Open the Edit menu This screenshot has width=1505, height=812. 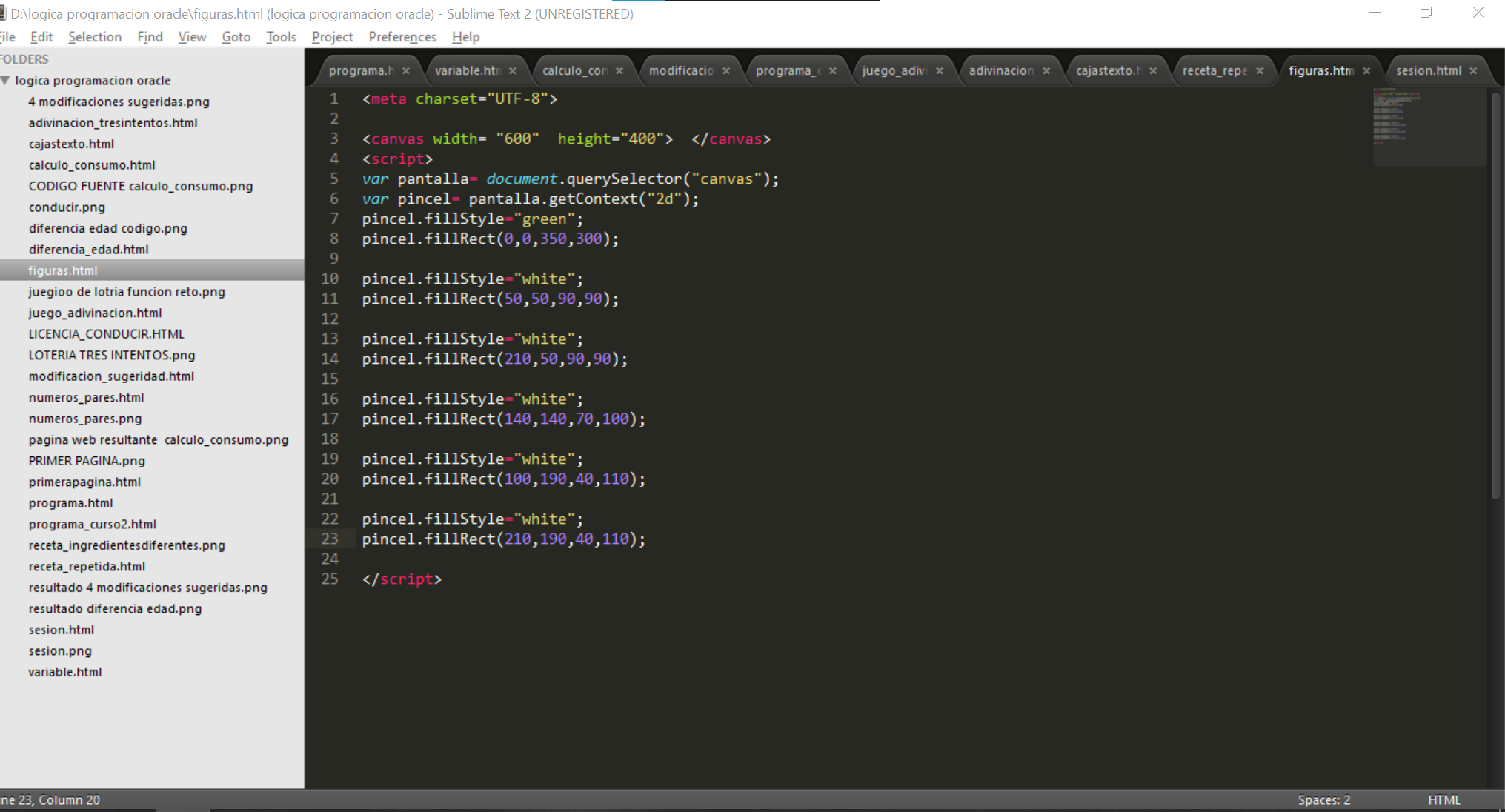click(x=41, y=37)
